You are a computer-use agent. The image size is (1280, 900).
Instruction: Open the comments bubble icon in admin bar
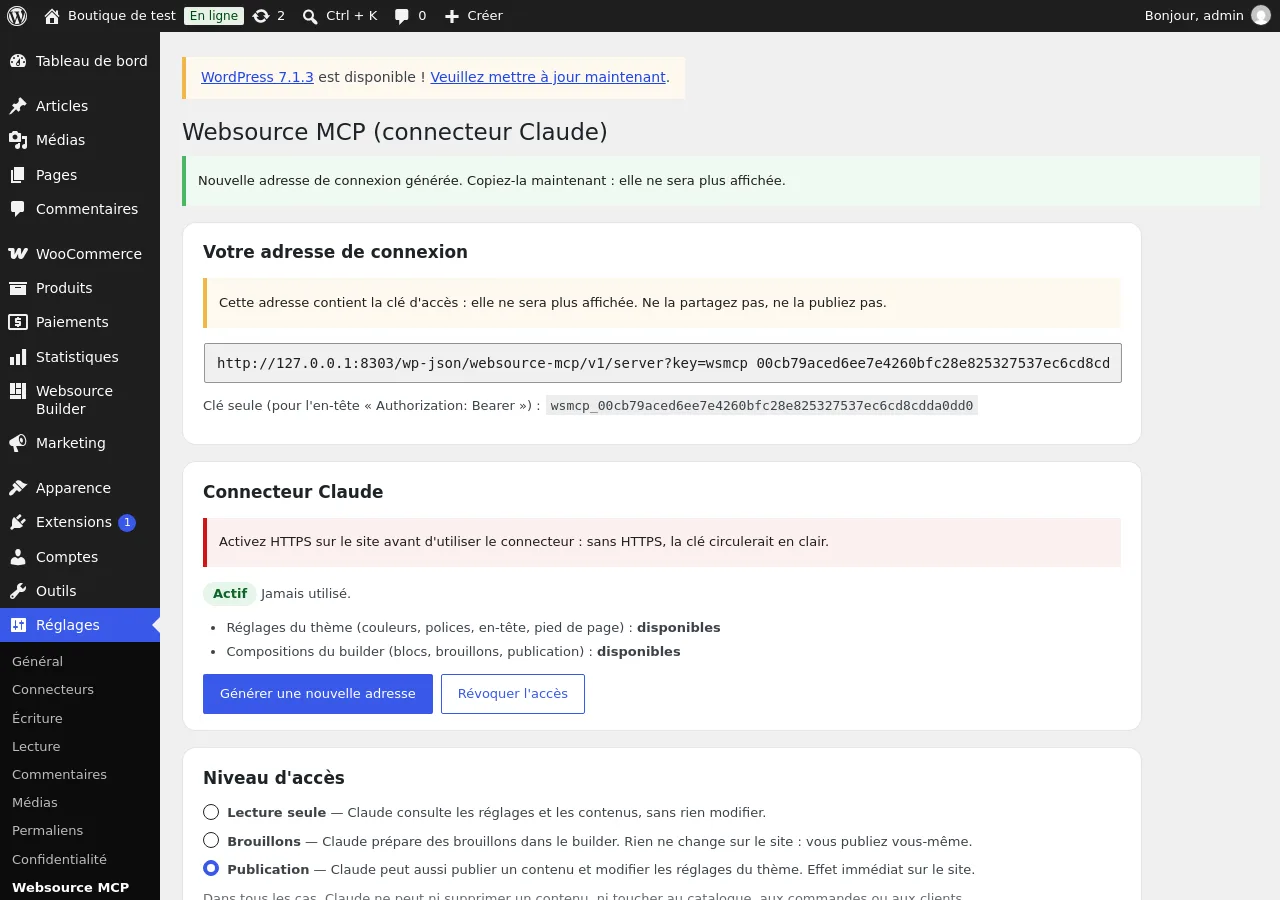pyautogui.click(x=402, y=16)
